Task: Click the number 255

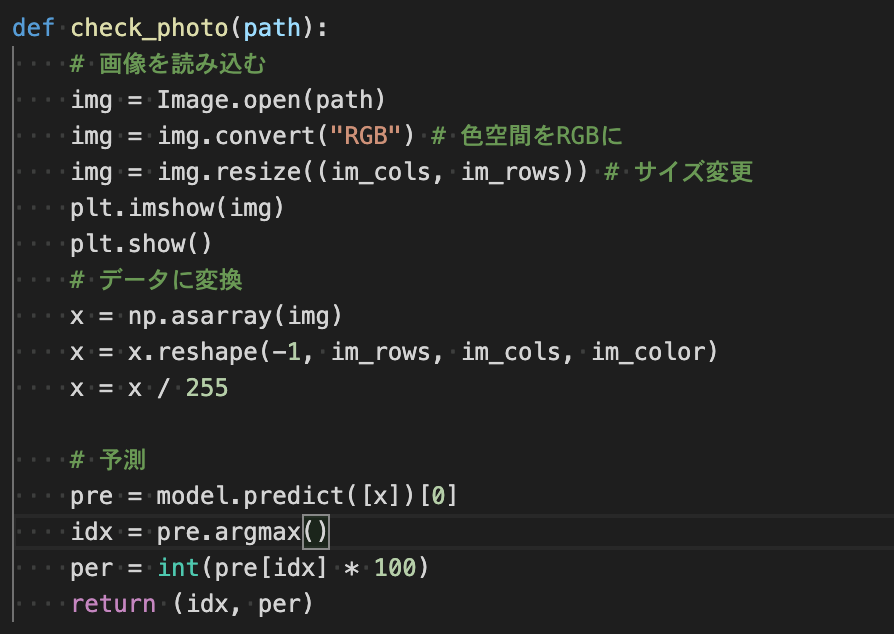Action: [x=207, y=388]
